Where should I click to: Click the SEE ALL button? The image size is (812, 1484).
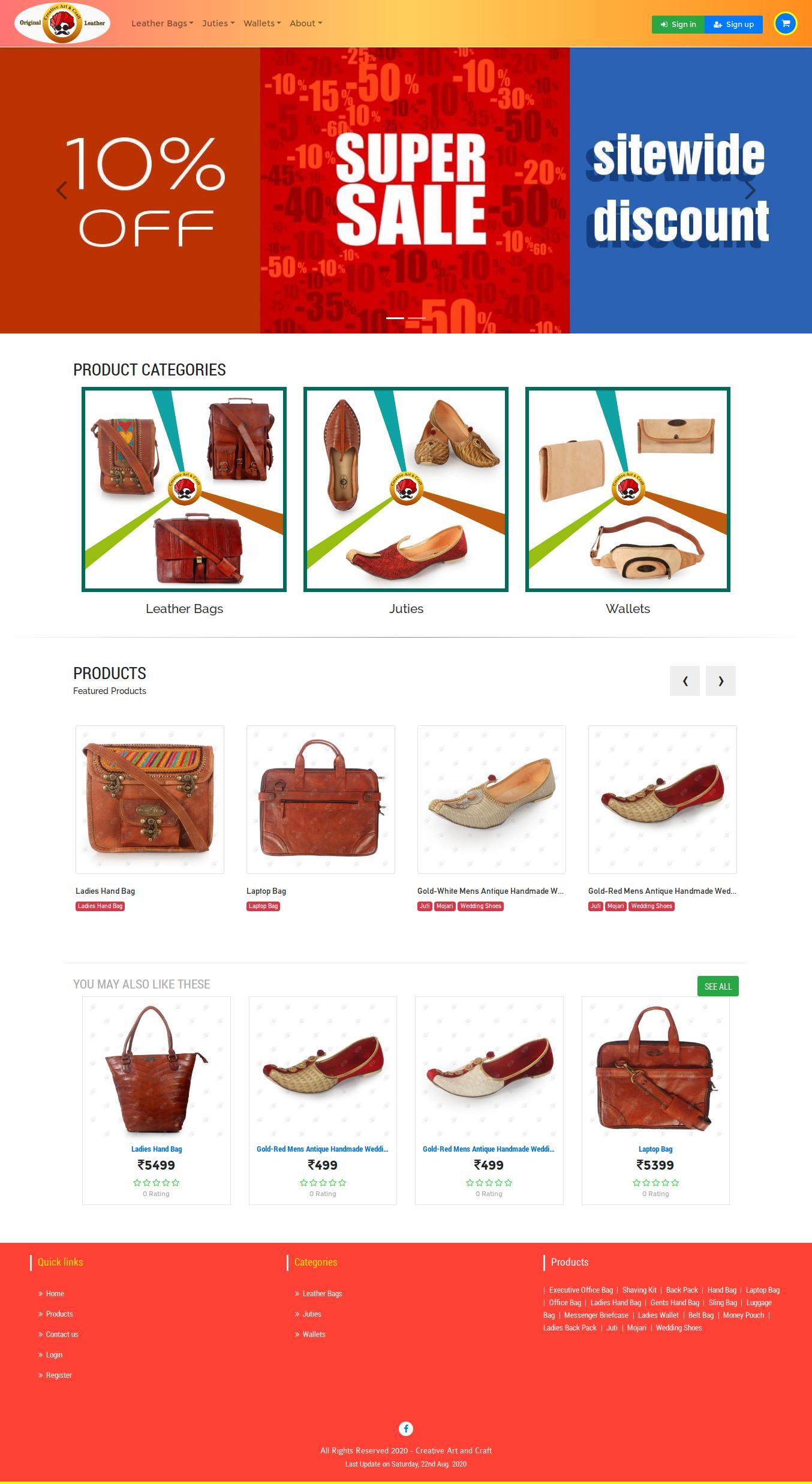[x=718, y=986]
